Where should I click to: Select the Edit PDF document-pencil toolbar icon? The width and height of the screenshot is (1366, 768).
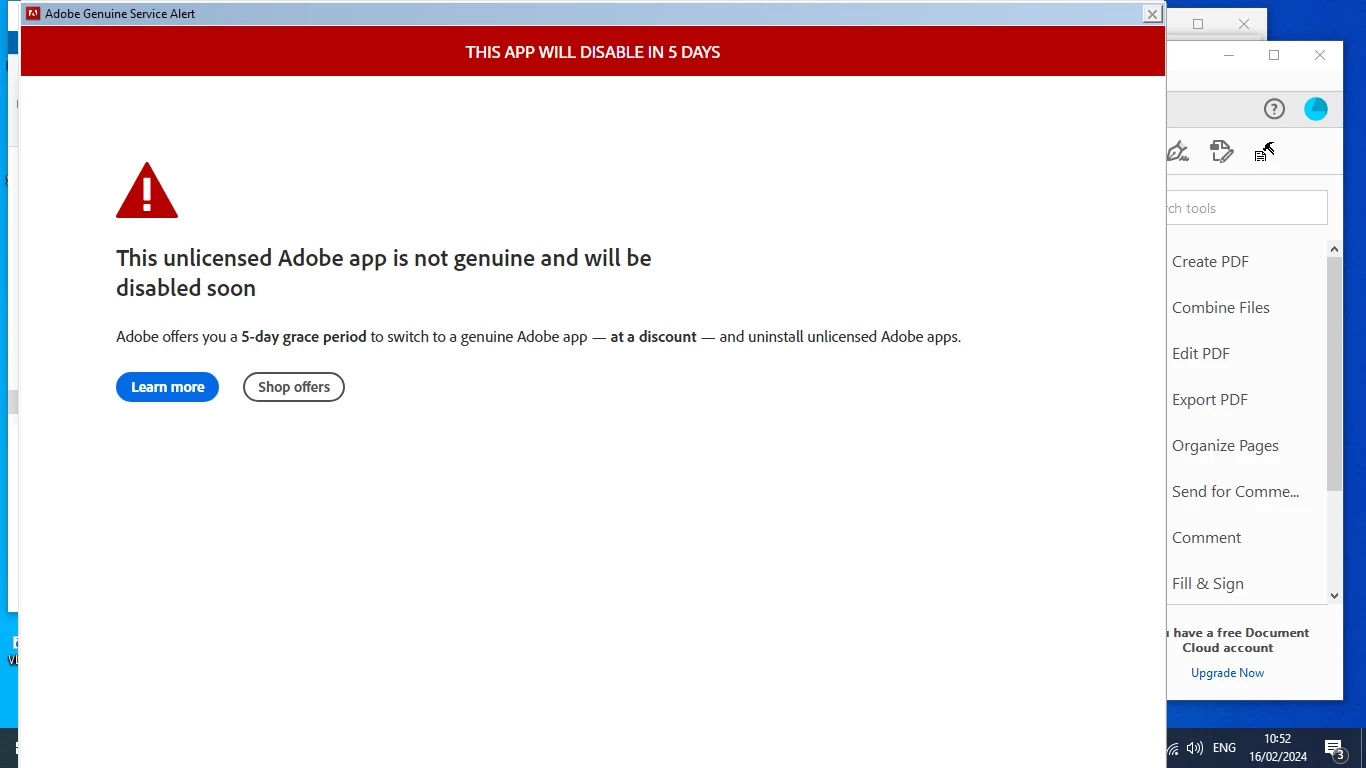coord(1221,151)
